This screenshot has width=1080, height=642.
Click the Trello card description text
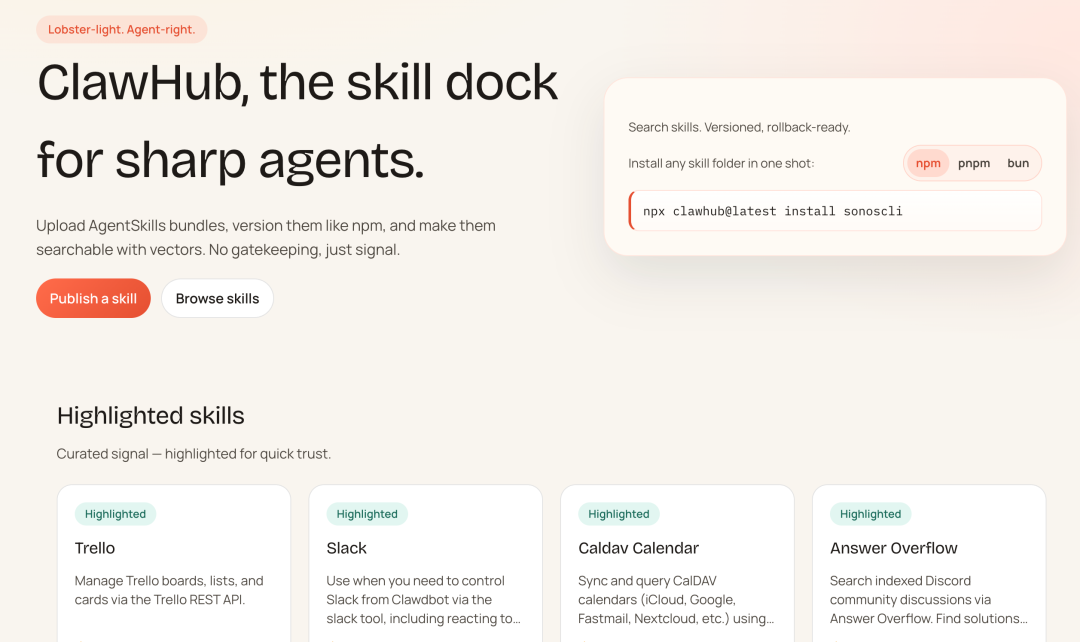pyautogui.click(x=169, y=590)
